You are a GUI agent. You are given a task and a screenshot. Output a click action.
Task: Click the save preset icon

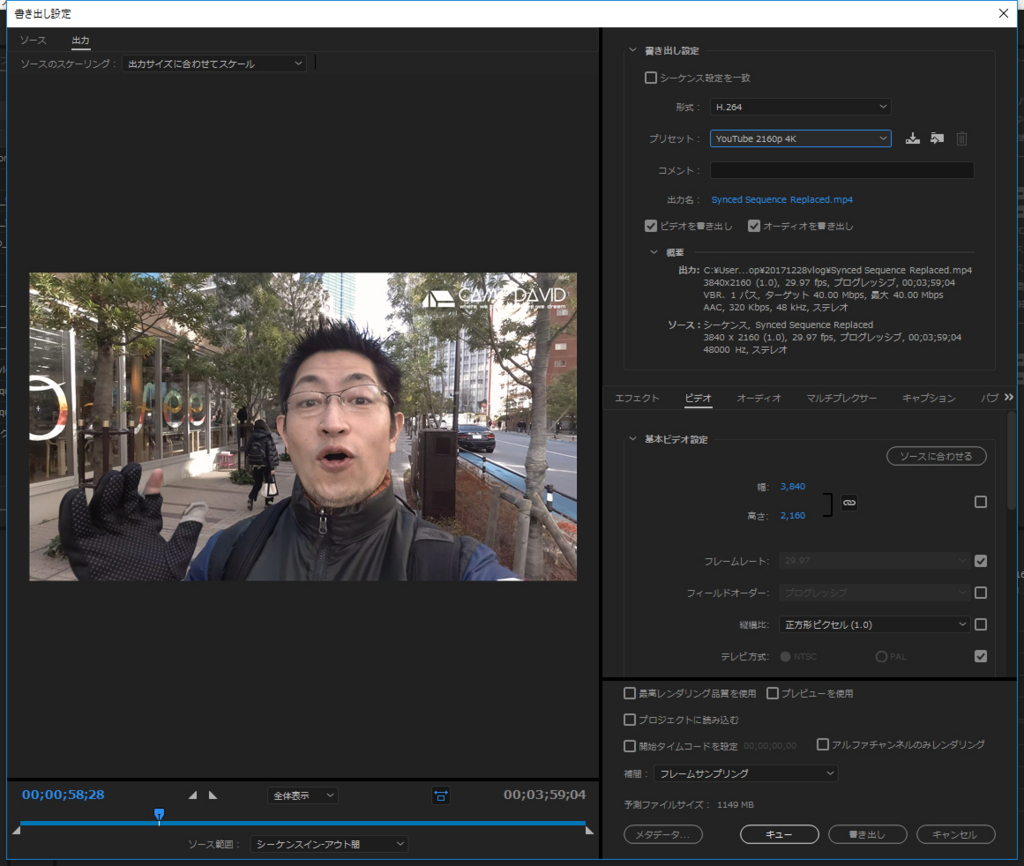coord(912,138)
